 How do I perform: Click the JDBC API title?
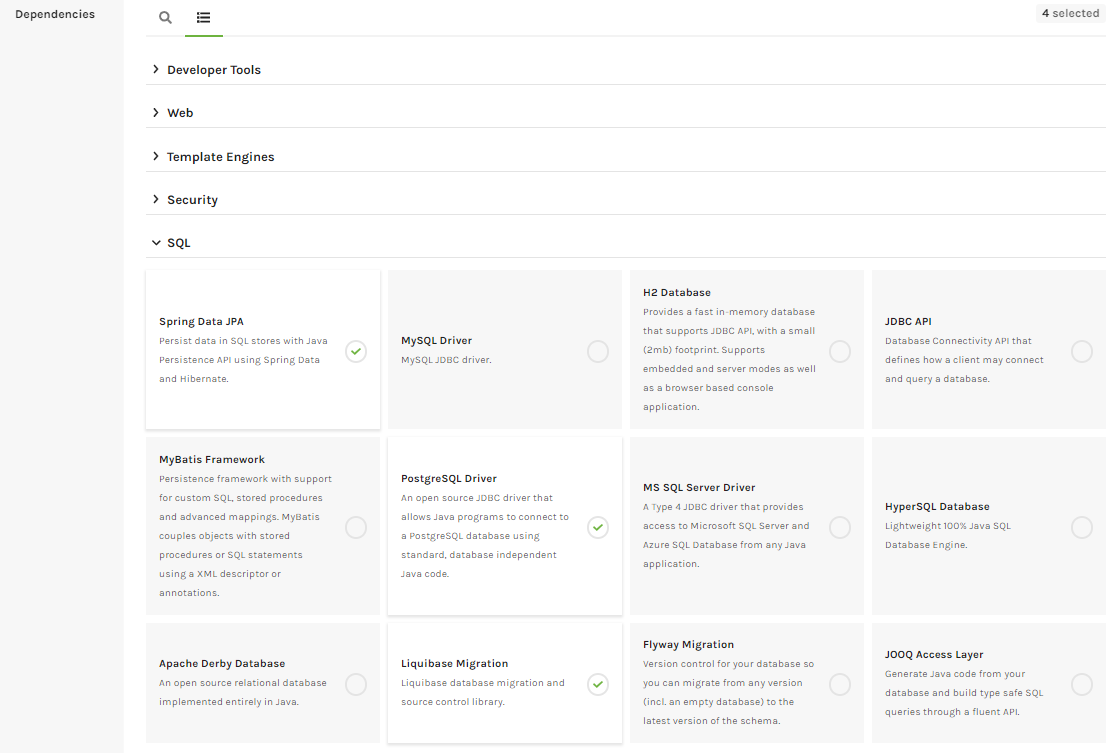pyautogui.click(x=908, y=321)
